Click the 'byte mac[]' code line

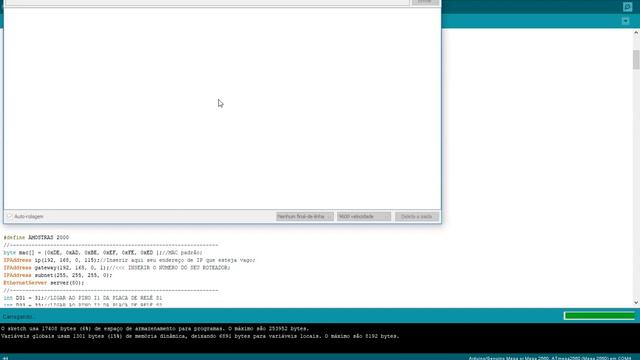coord(102,253)
